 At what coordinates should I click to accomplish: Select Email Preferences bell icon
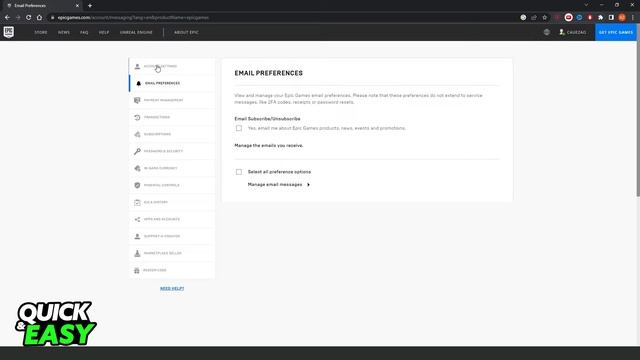point(138,83)
